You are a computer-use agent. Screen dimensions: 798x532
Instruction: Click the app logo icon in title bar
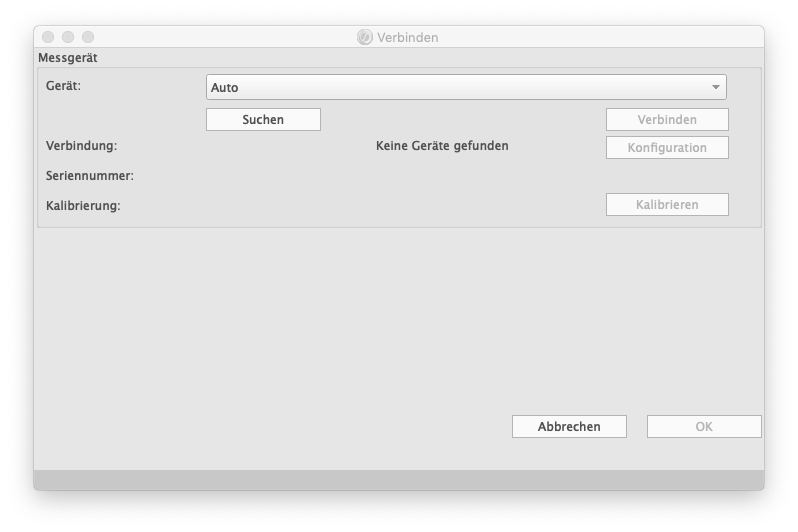[x=364, y=37]
